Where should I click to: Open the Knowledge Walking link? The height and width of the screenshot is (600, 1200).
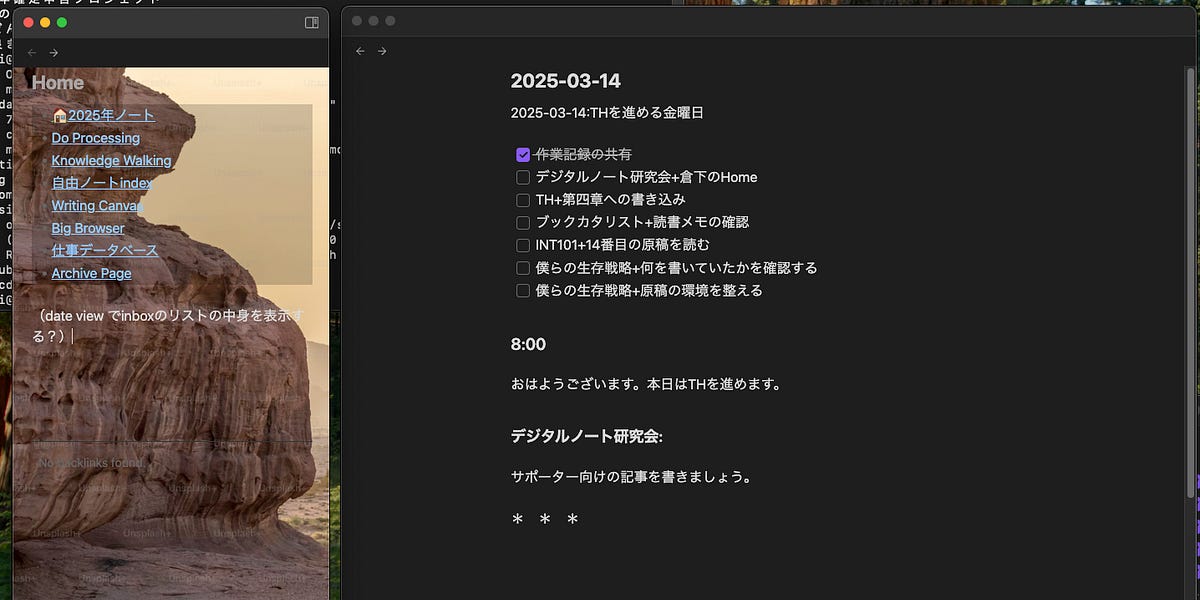click(112, 161)
